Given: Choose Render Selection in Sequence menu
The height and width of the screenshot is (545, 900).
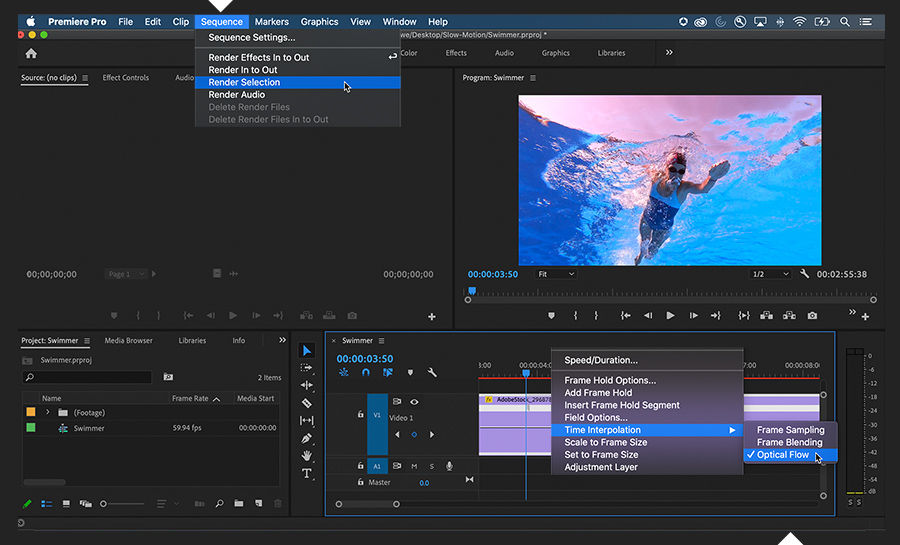Looking at the screenshot, I should point(298,83).
